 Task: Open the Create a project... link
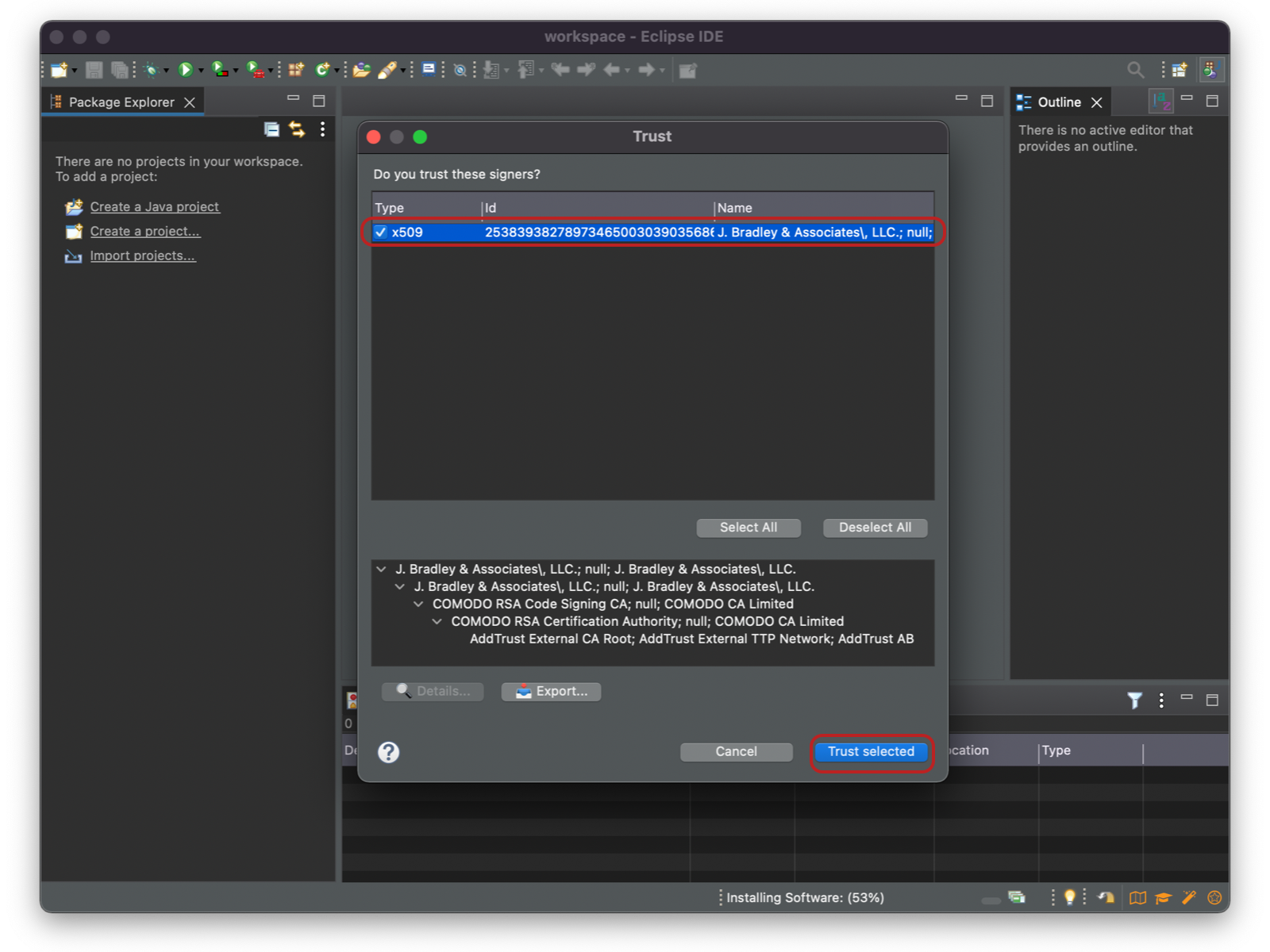coord(145,232)
